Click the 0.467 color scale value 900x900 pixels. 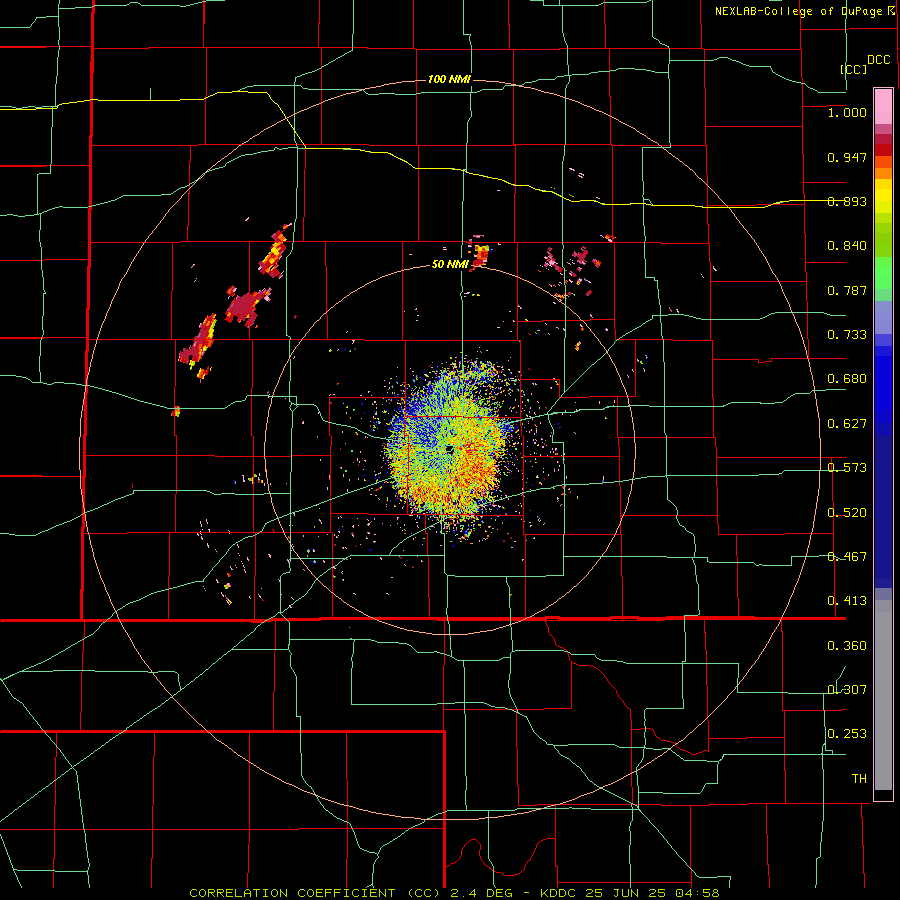[x=847, y=557]
